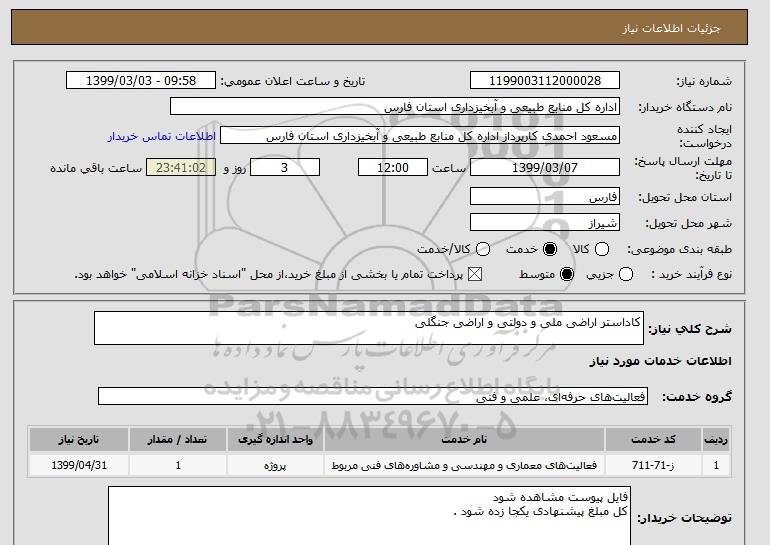Screen dimensions: 770x545
Task: Click the delivery city field شیراز
Action: [x=545, y=222]
